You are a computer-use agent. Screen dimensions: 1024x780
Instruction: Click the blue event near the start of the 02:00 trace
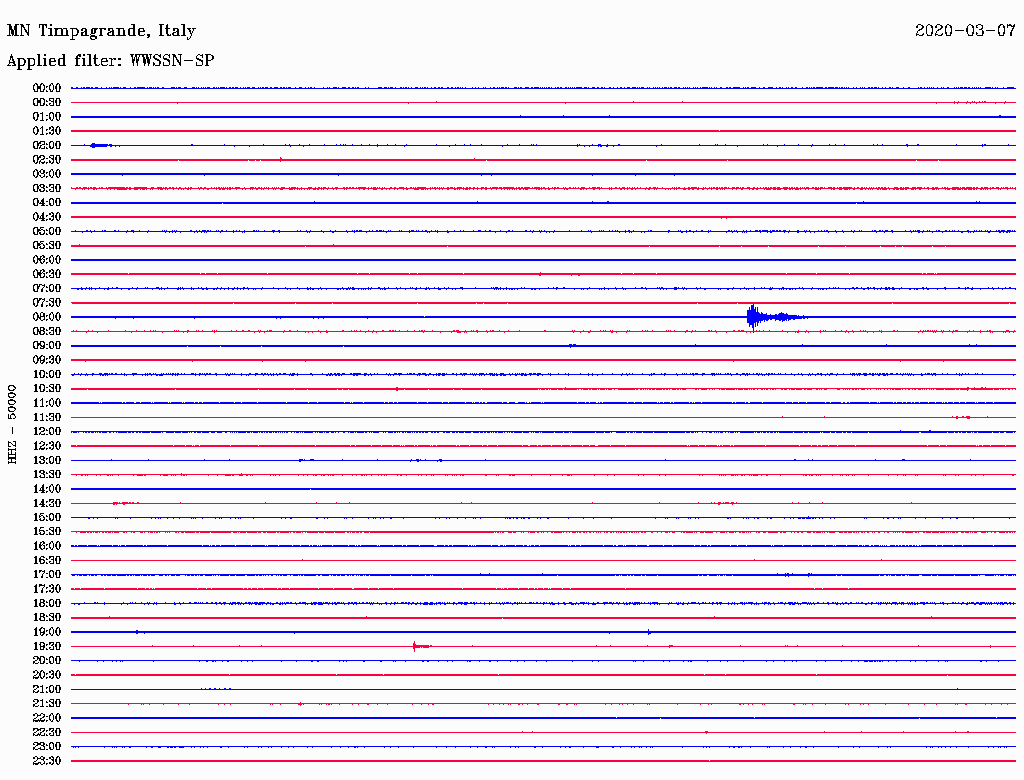tap(101, 145)
